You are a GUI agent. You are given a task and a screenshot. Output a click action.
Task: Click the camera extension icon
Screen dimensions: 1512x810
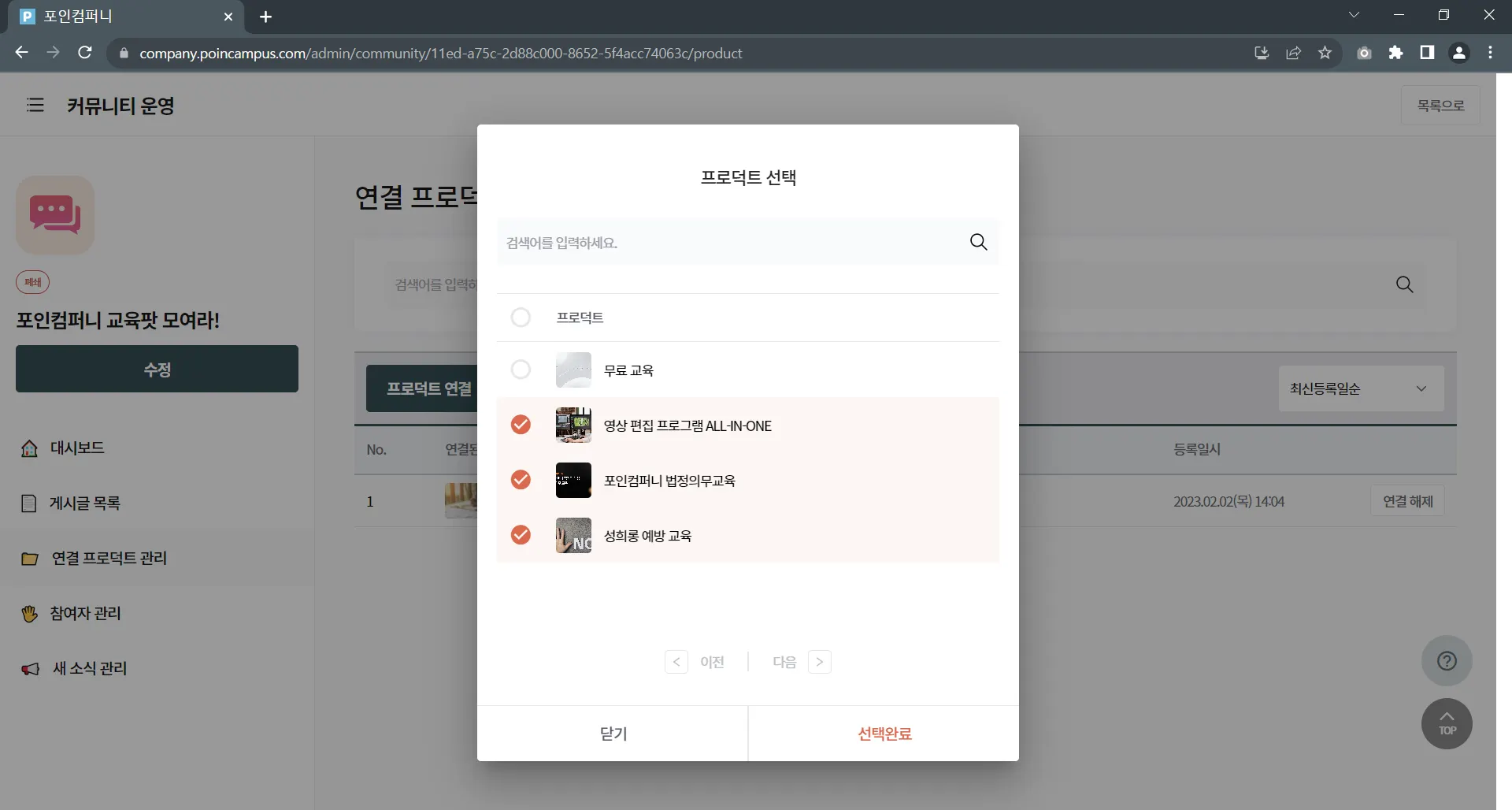[x=1364, y=53]
